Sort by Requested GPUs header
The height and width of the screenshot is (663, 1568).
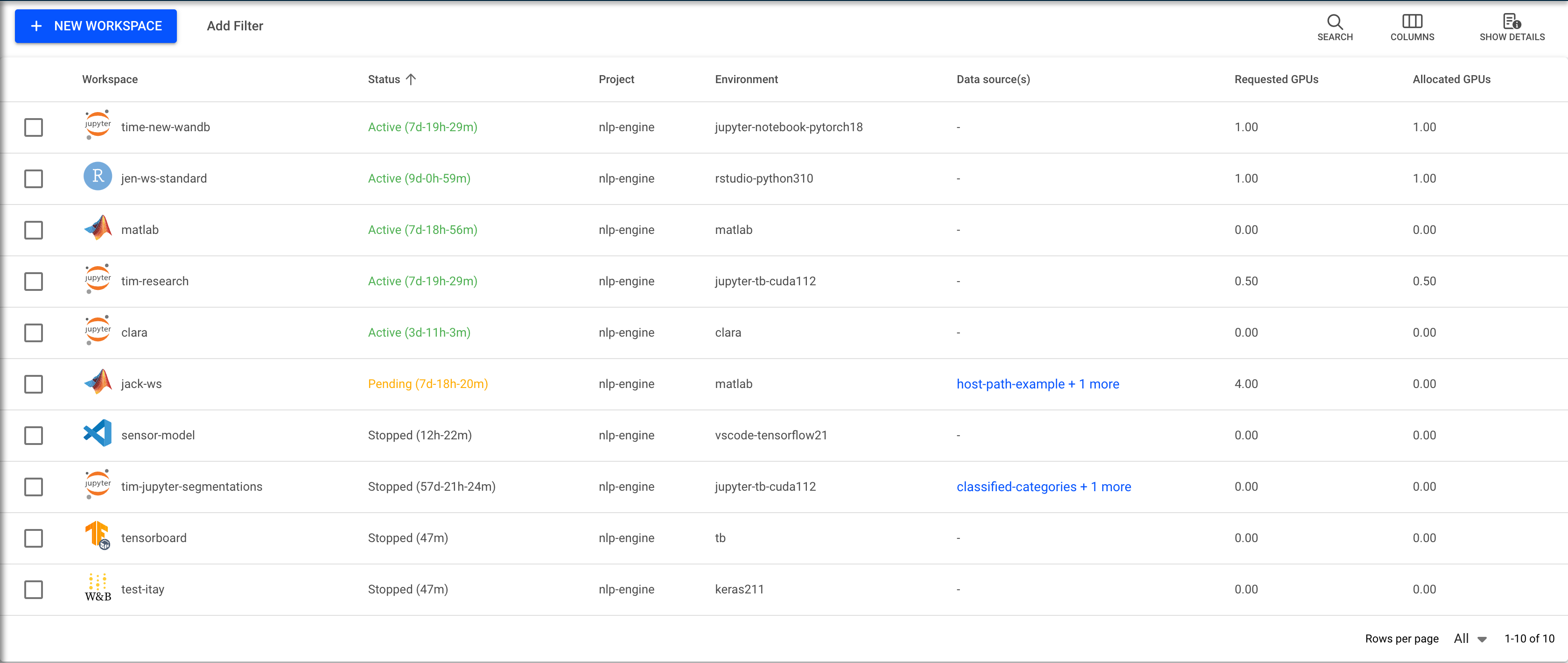1276,79
